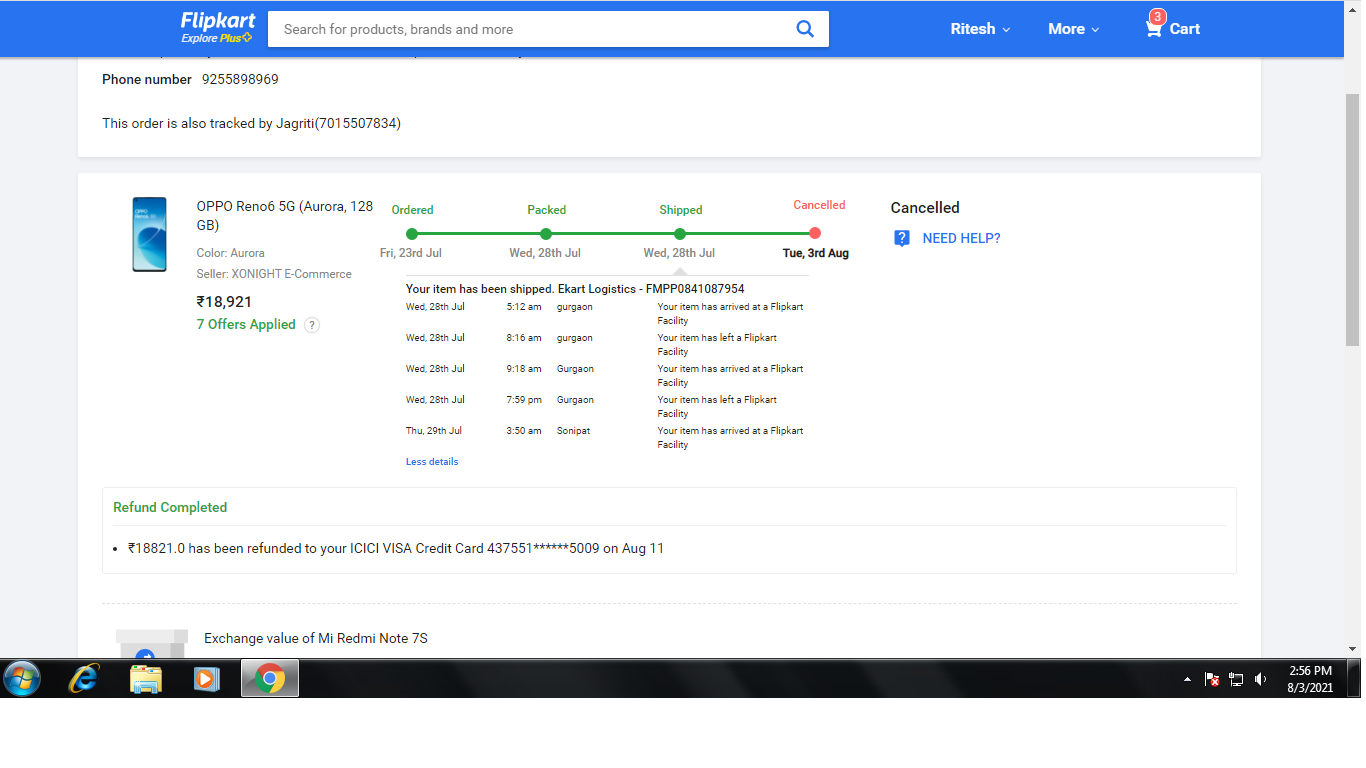Click the Cancelled milestone dot
The image size is (1366, 768).
click(x=815, y=233)
